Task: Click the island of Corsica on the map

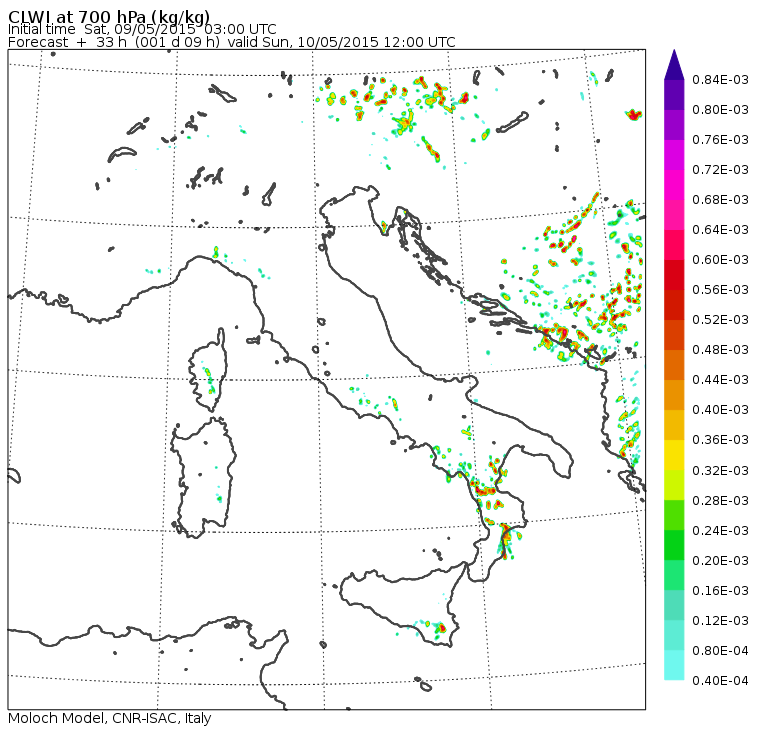Action: pyautogui.click(x=209, y=371)
